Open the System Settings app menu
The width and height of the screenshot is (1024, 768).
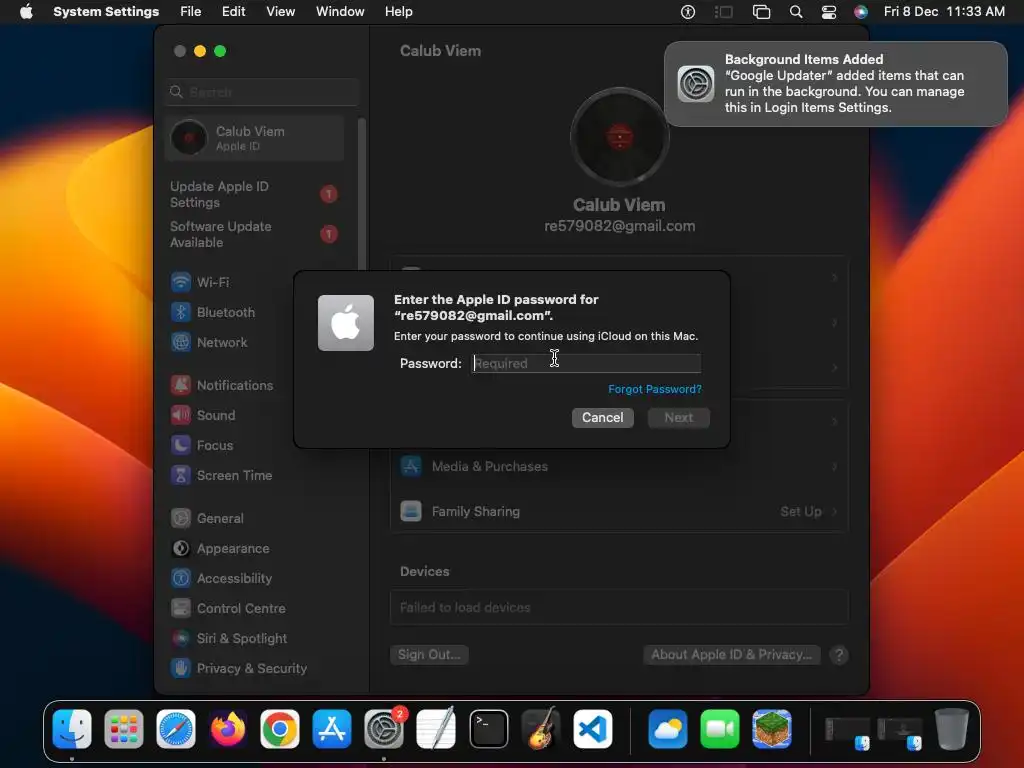pos(106,12)
